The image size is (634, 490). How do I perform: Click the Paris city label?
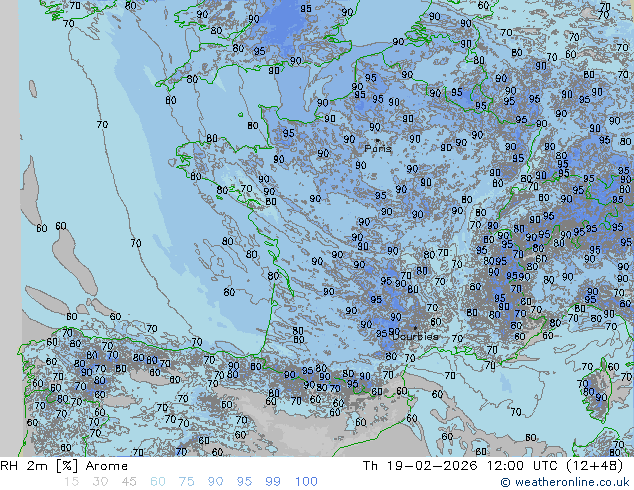378,149
